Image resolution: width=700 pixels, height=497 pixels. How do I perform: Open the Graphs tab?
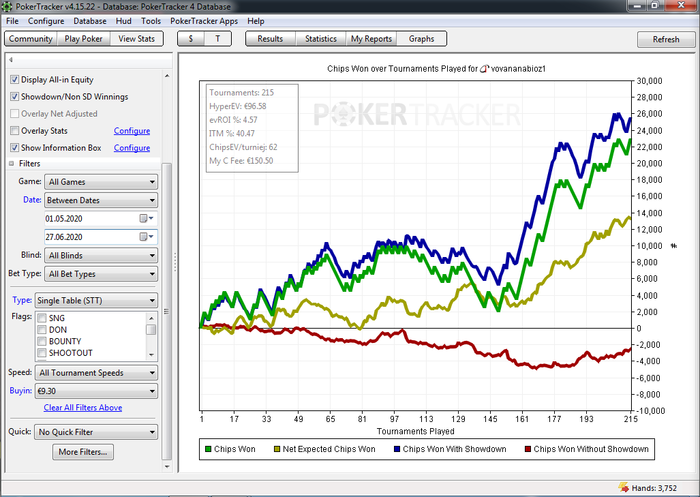(x=421, y=39)
